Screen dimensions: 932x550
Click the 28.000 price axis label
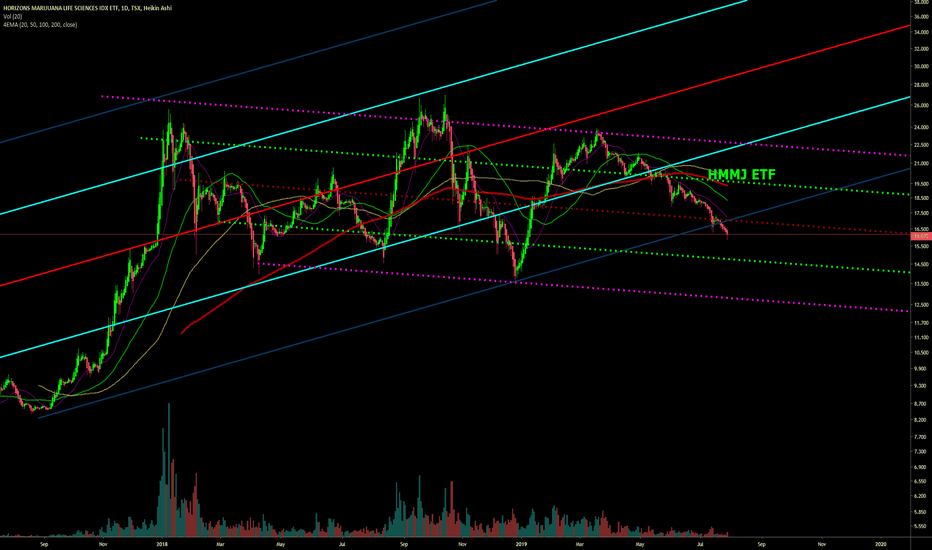click(921, 85)
